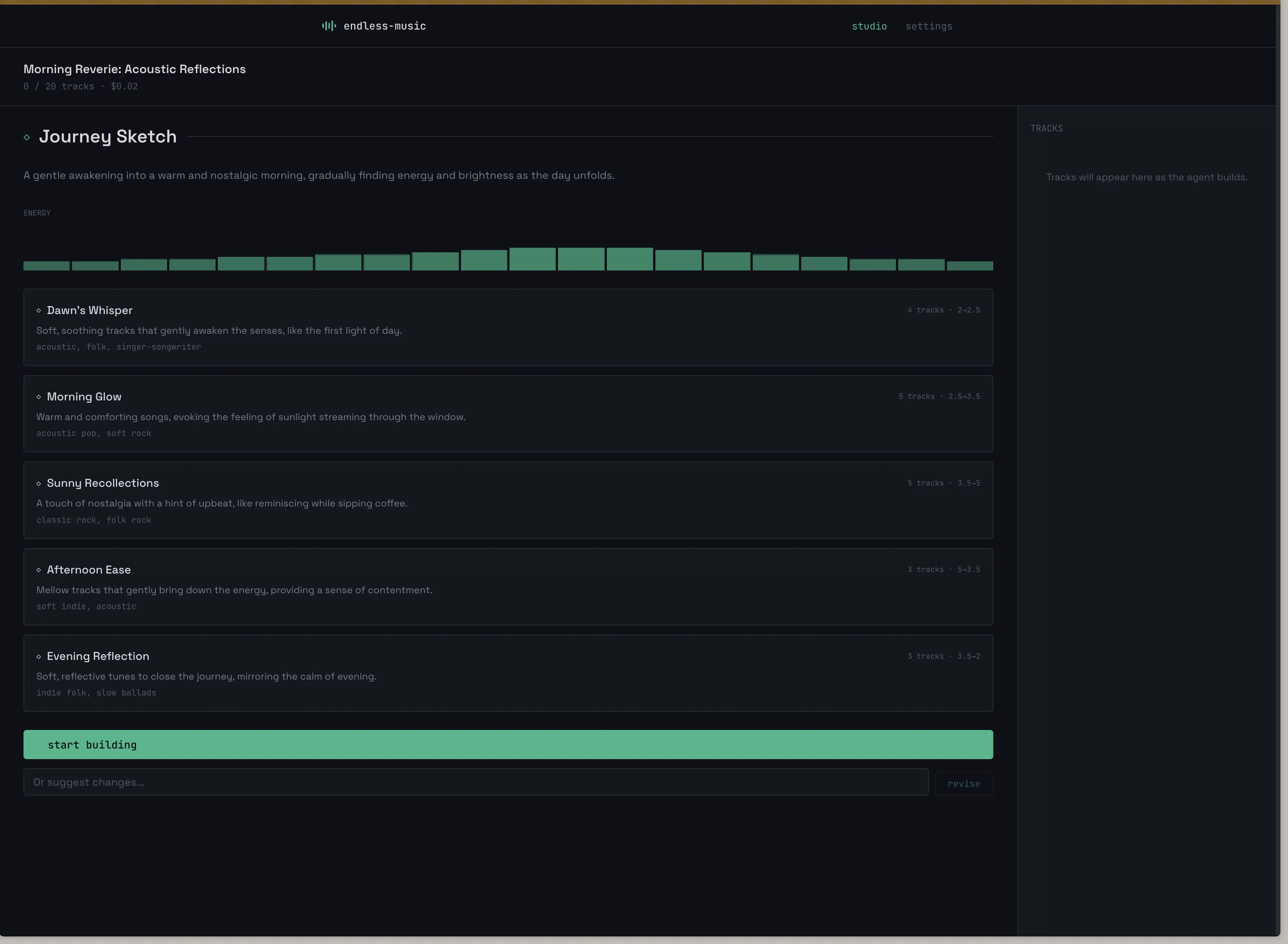Click diamond icon beside Journey Sketch heading
The height and width of the screenshot is (944, 1288).
click(27, 137)
